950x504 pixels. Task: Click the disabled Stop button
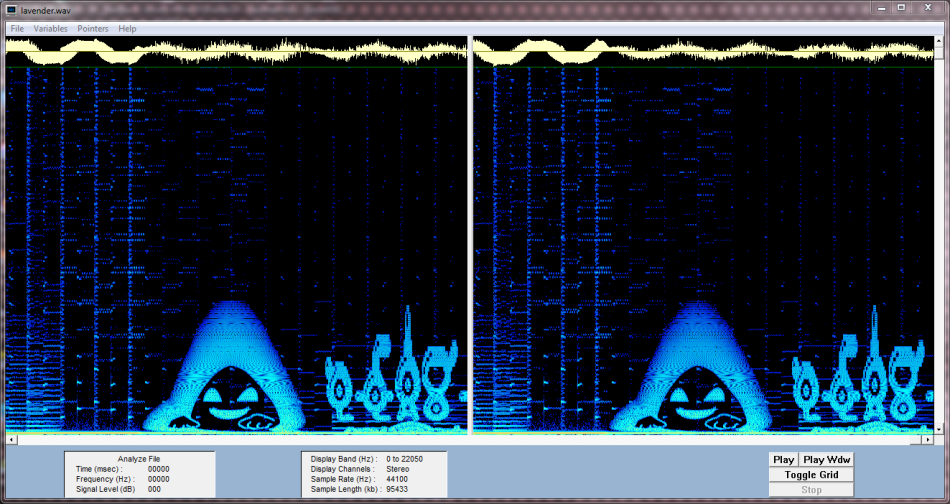click(x=811, y=490)
